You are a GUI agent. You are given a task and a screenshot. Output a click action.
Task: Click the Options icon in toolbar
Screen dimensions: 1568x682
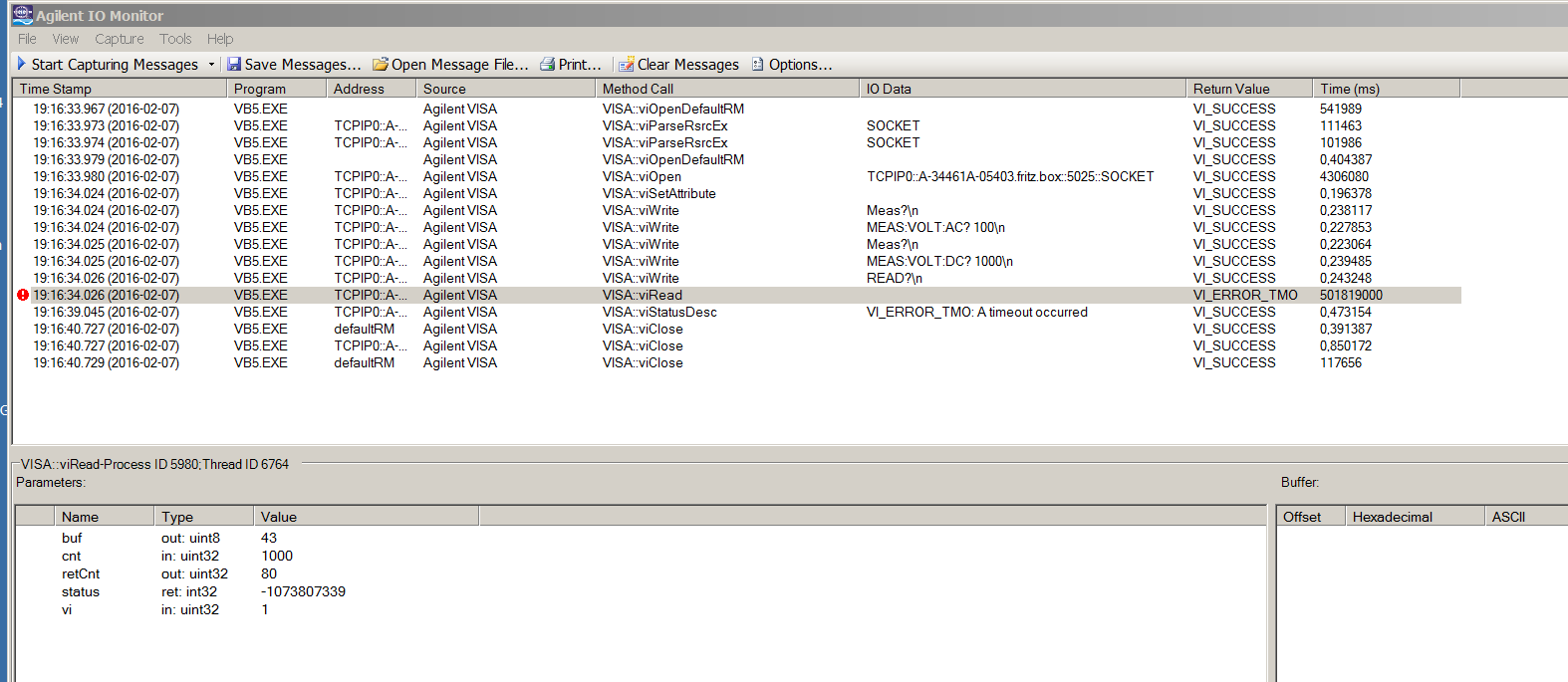point(758,64)
